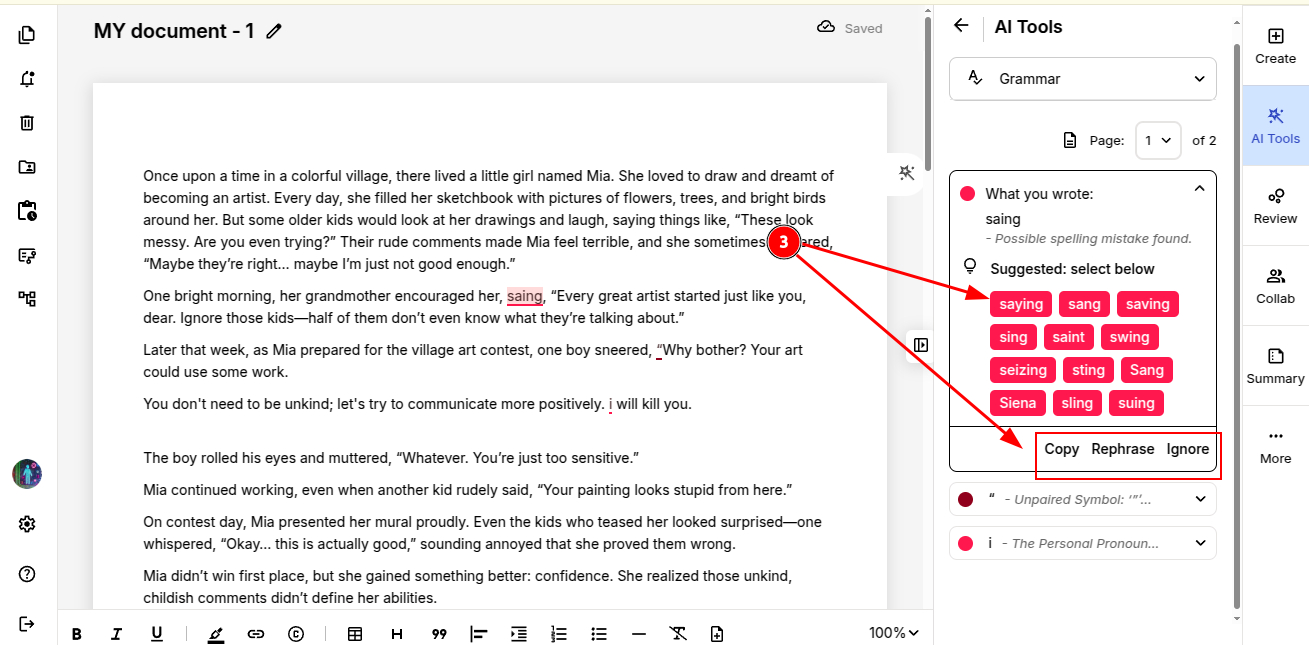
Task: Click the Ignore button
Action: pyautogui.click(x=1187, y=449)
